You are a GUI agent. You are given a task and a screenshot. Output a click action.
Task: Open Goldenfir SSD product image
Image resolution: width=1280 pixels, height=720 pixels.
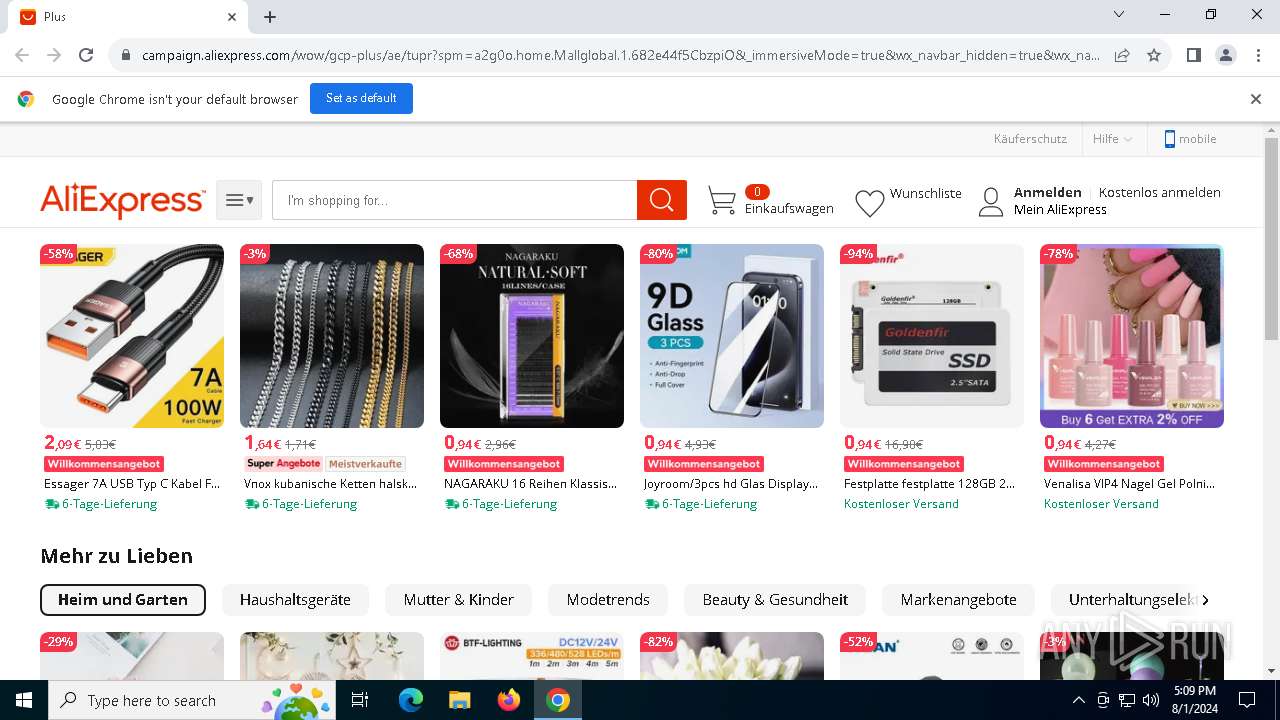coord(932,336)
